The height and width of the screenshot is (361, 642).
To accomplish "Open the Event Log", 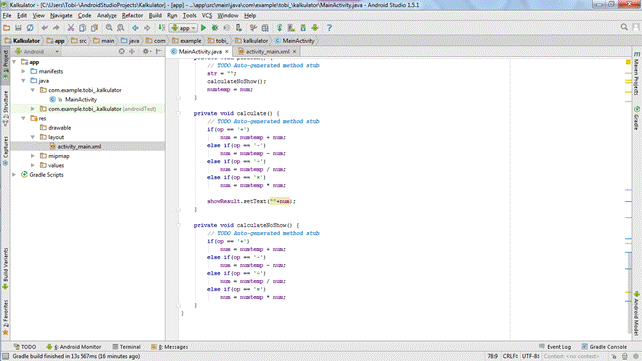I will pyautogui.click(x=555, y=347).
